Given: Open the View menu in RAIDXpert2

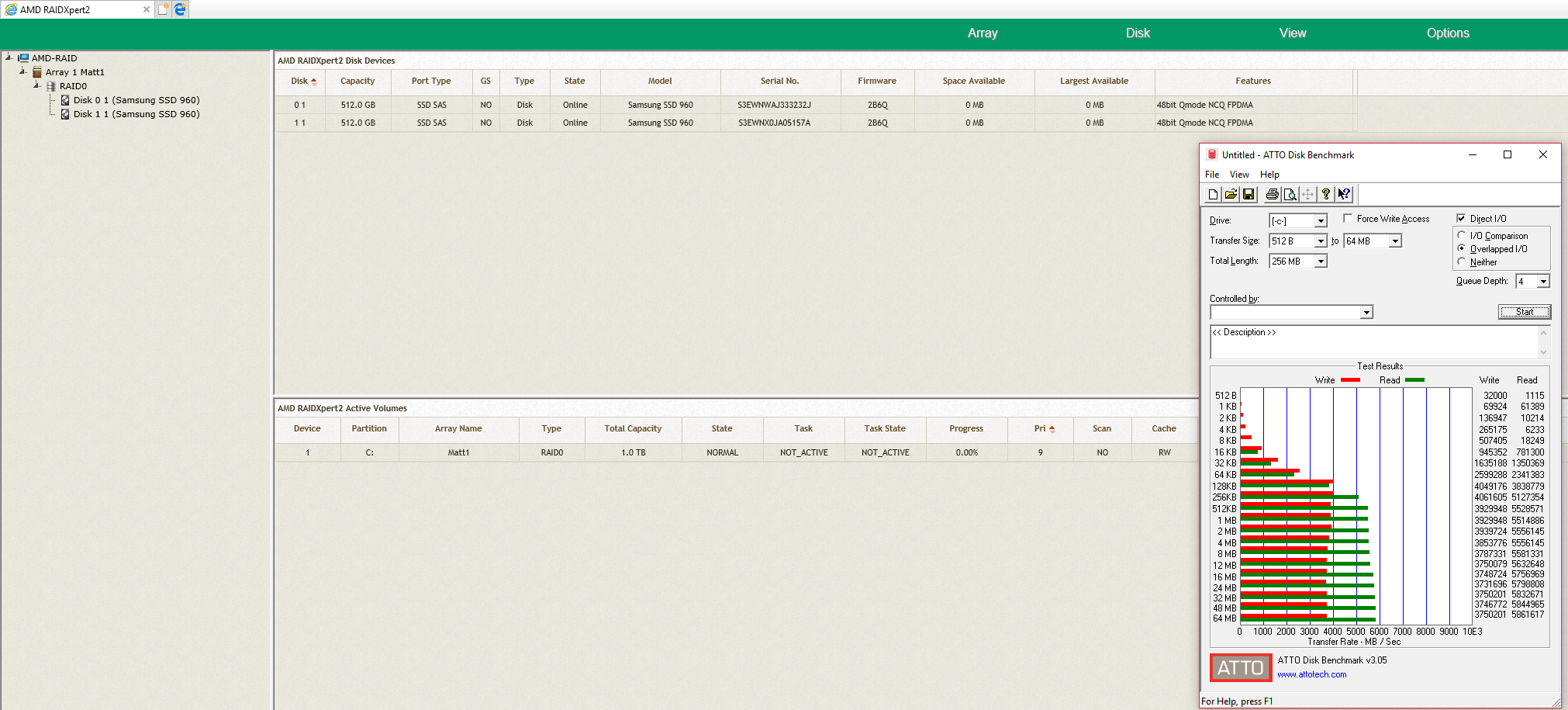Looking at the screenshot, I should point(1293,33).
